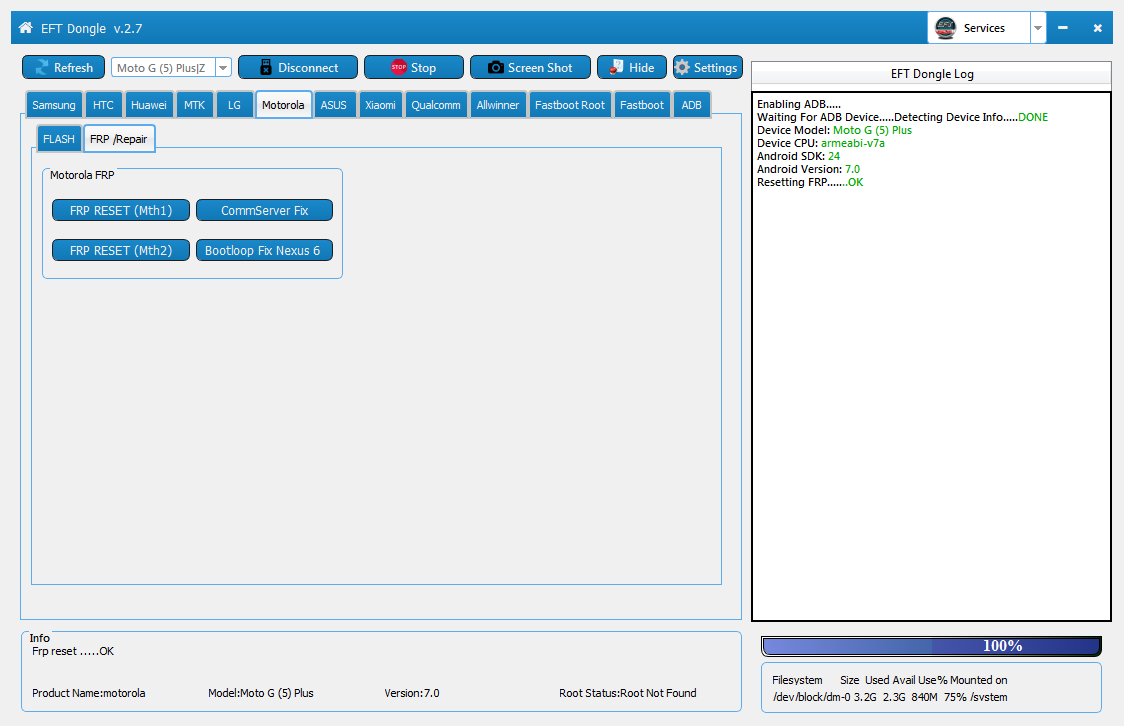The width and height of the screenshot is (1124, 726).
Task: Click the Hide button icon
Action: tap(616, 67)
